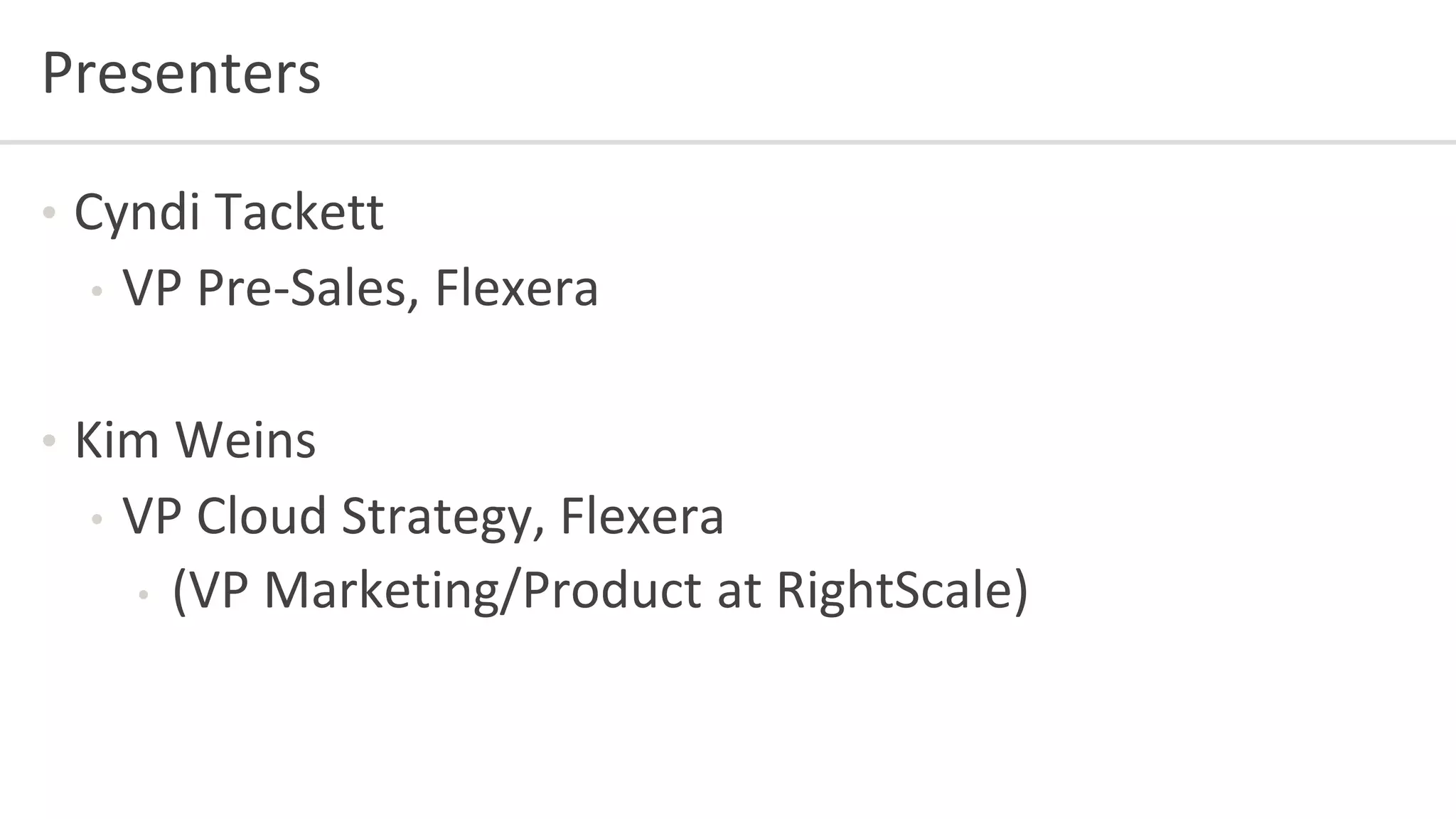Click the sub-bullet before "VP Cloud Strategy"
This screenshot has width=1456, height=819.
tap(97, 519)
